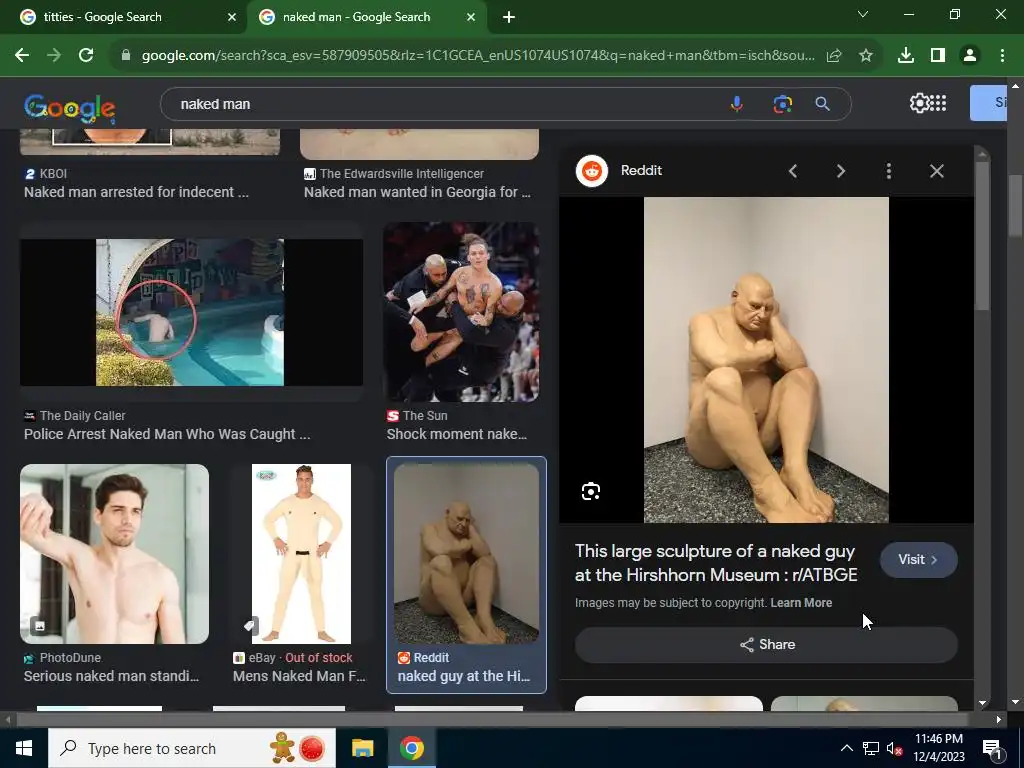Open 'Naked man wanted in Georgia' result

coord(417,192)
